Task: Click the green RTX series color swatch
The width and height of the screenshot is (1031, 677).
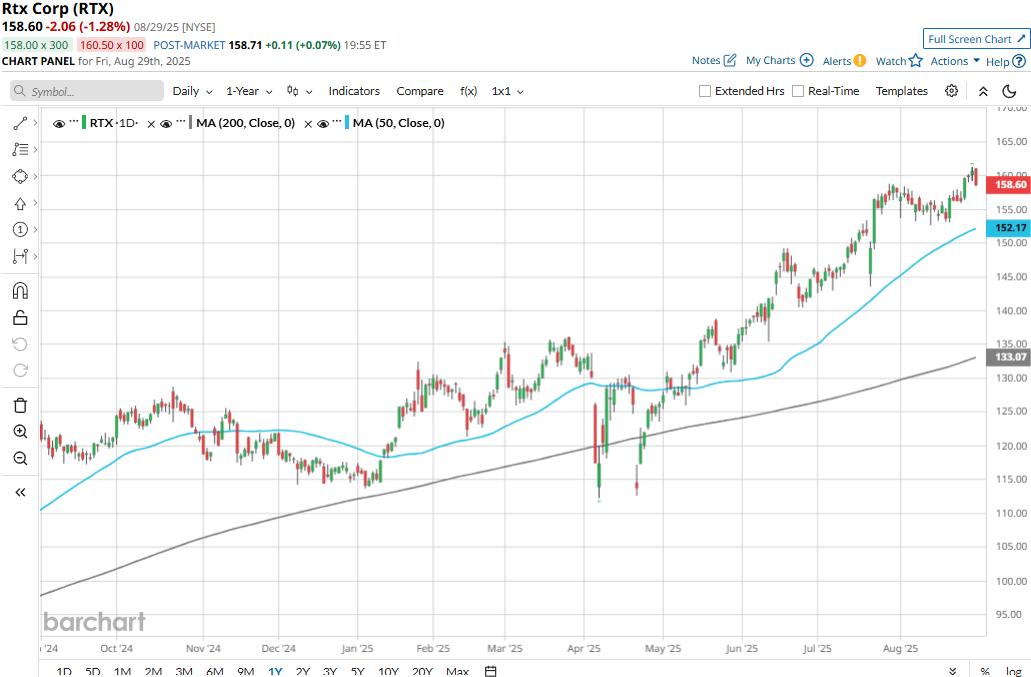Action: point(84,123)
